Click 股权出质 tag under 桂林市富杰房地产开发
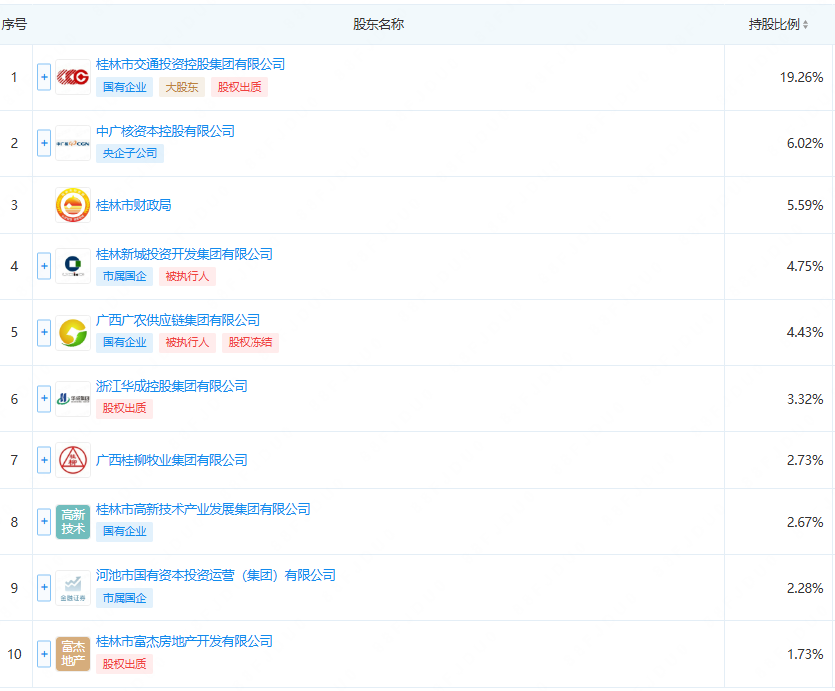 click(125, 664)
